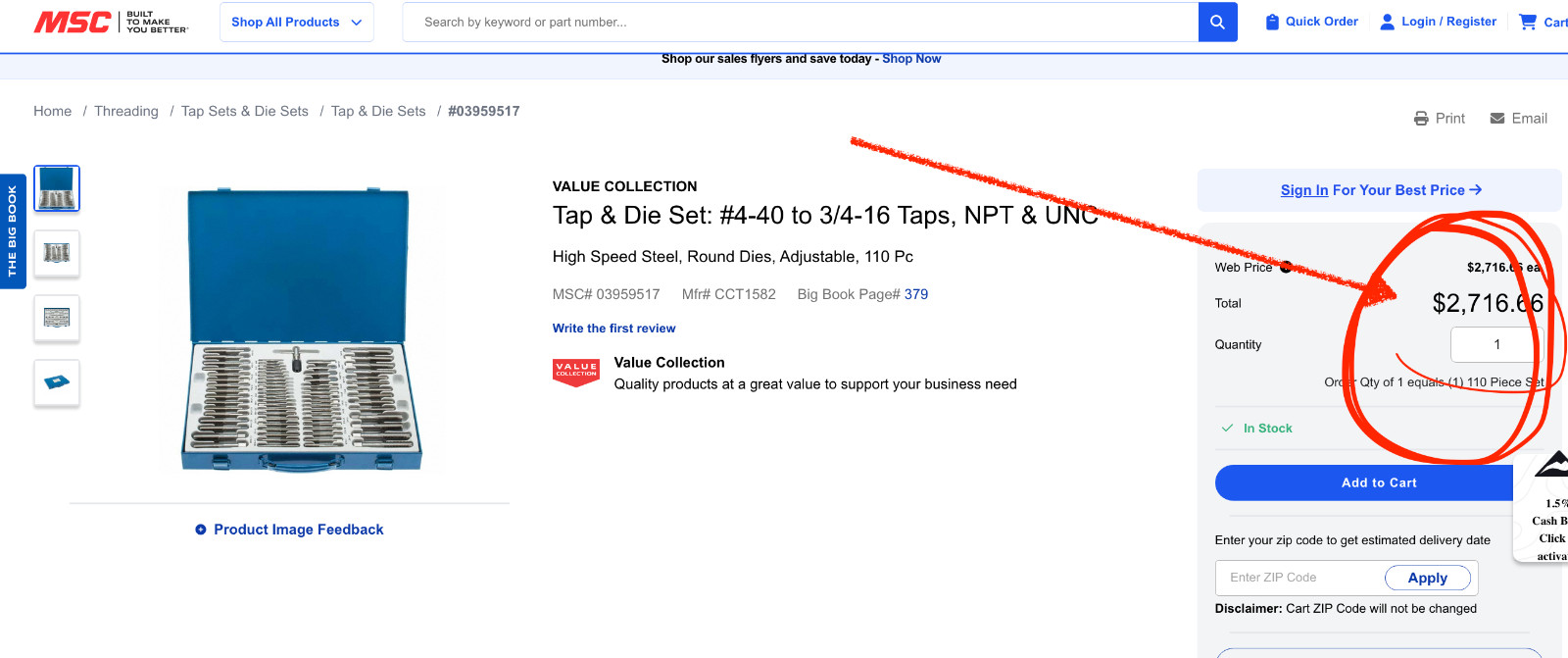
Task: Select second product thumbnail
Action: (x=57, y=253)
